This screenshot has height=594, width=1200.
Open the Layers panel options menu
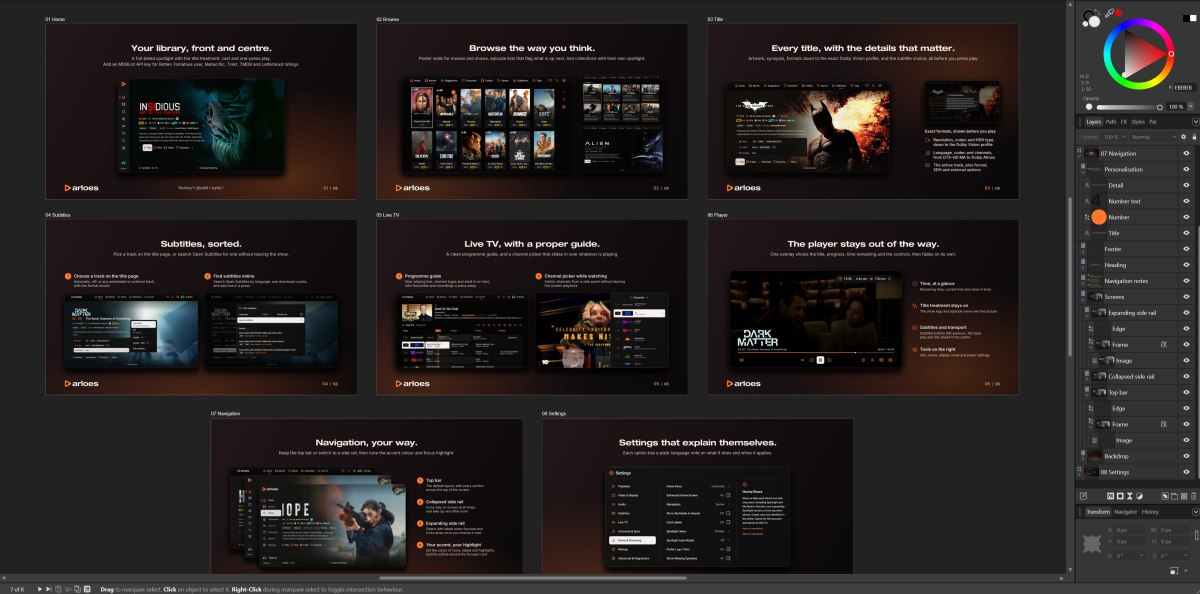point(1195,122)
